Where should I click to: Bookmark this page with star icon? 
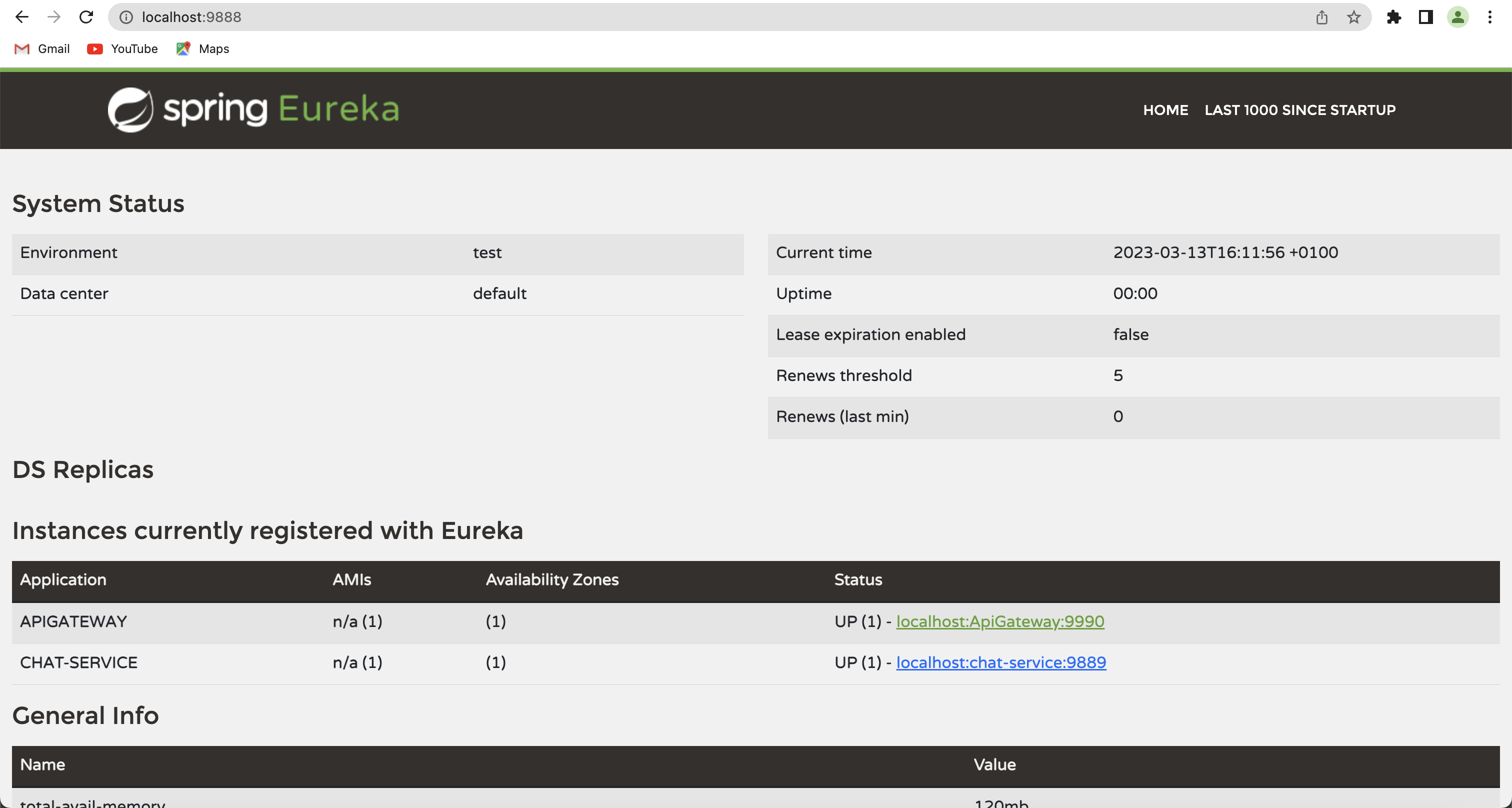(1353, 17)
